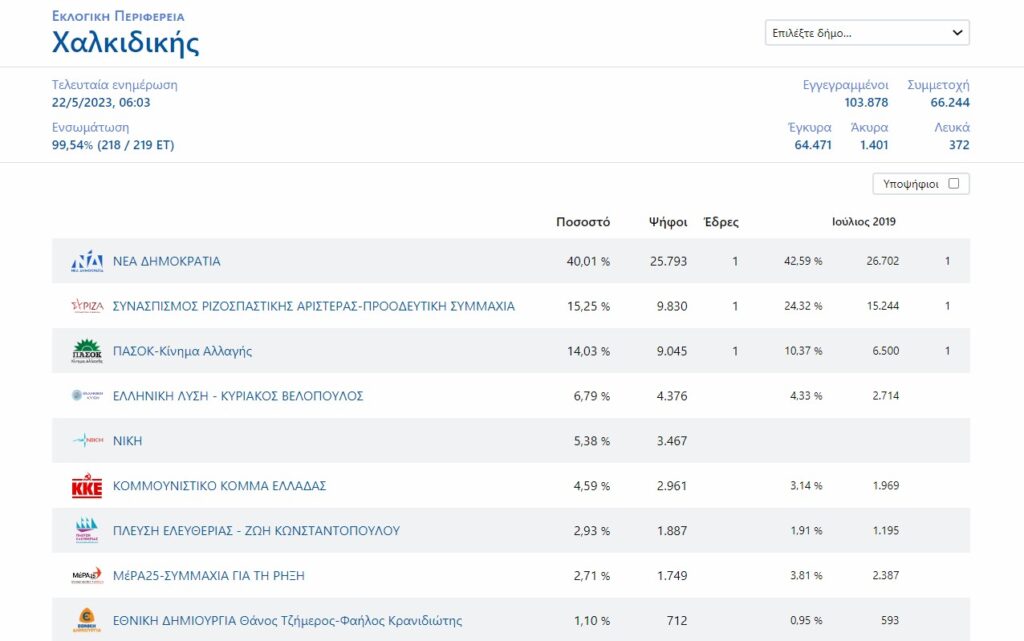Click the Ψήφοι column header
Screen dimensions: 1024x641
(x=668, y=222)
